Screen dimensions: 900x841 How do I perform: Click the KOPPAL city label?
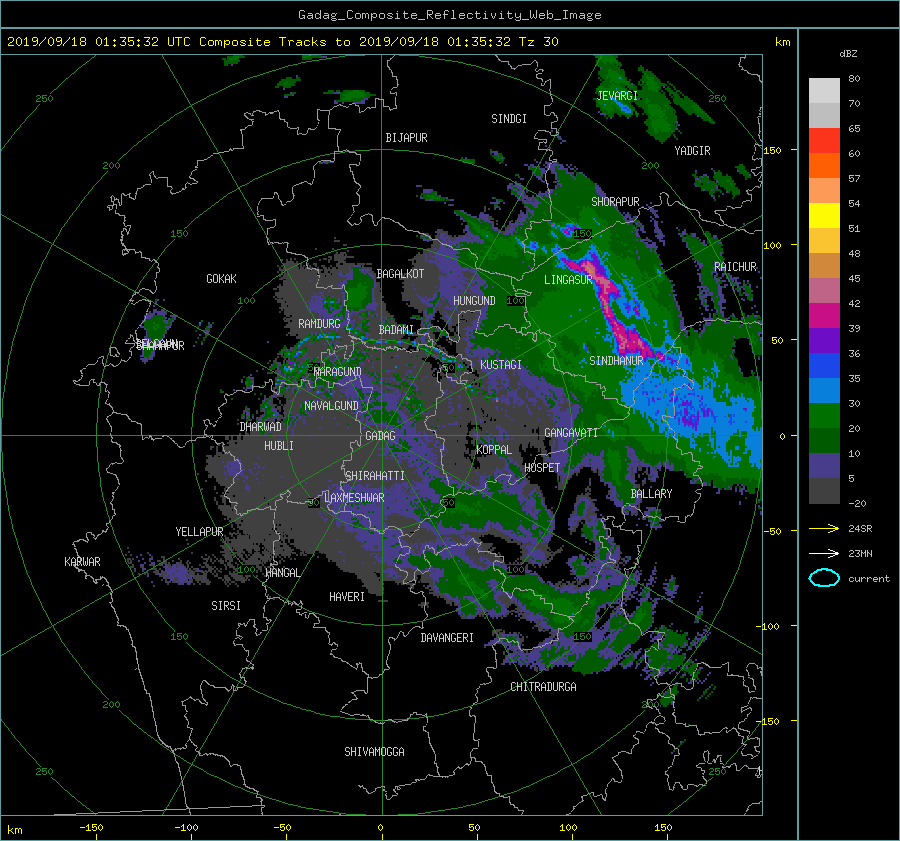[494, 449]
